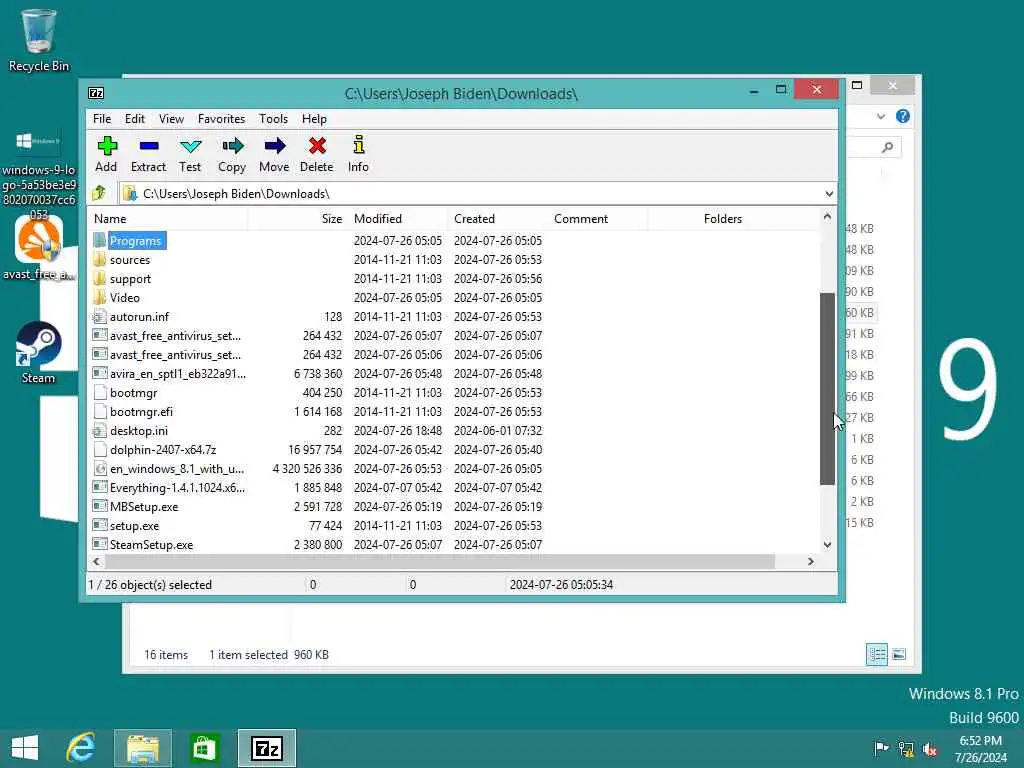Expand the Explorer ribbon chevron
This screenshot has height=768, width=1024.
880,116
